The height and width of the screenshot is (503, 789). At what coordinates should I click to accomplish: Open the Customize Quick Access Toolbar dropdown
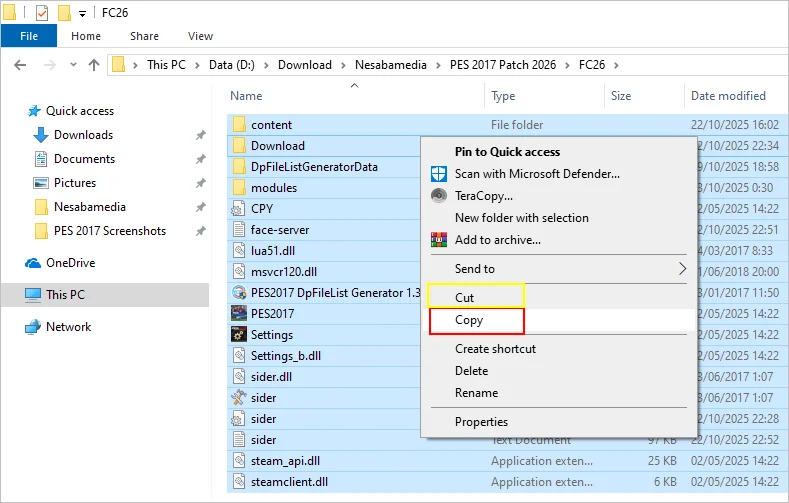coord(82,14)
